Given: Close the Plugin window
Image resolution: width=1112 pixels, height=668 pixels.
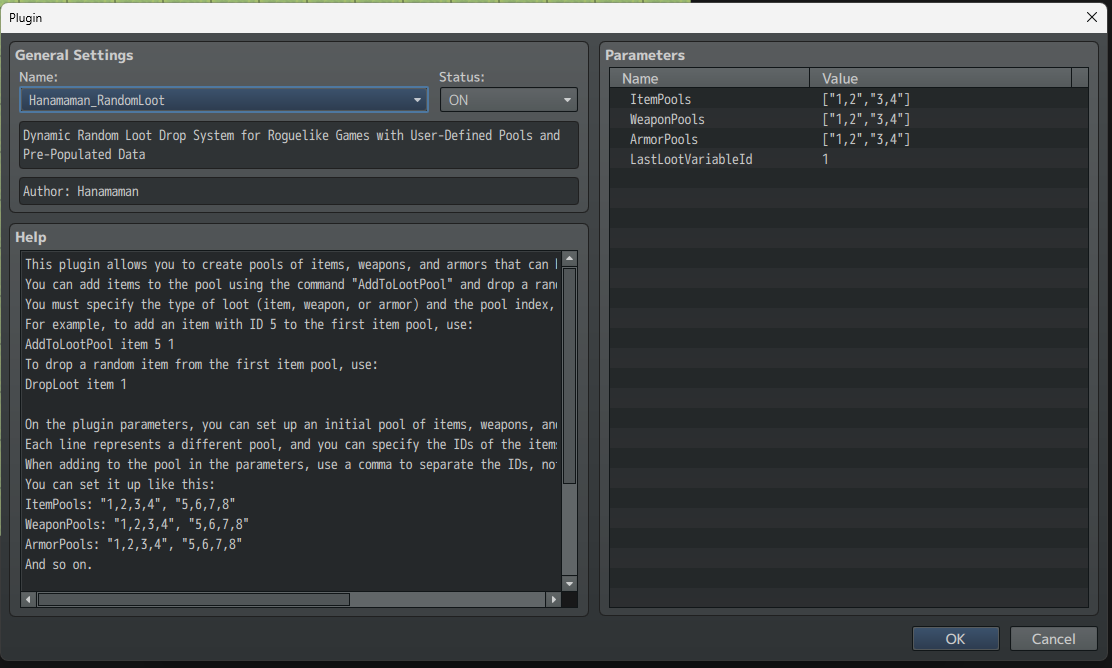Looking at the screenshot, I should pyautogui.click(x=1091, y=17).
